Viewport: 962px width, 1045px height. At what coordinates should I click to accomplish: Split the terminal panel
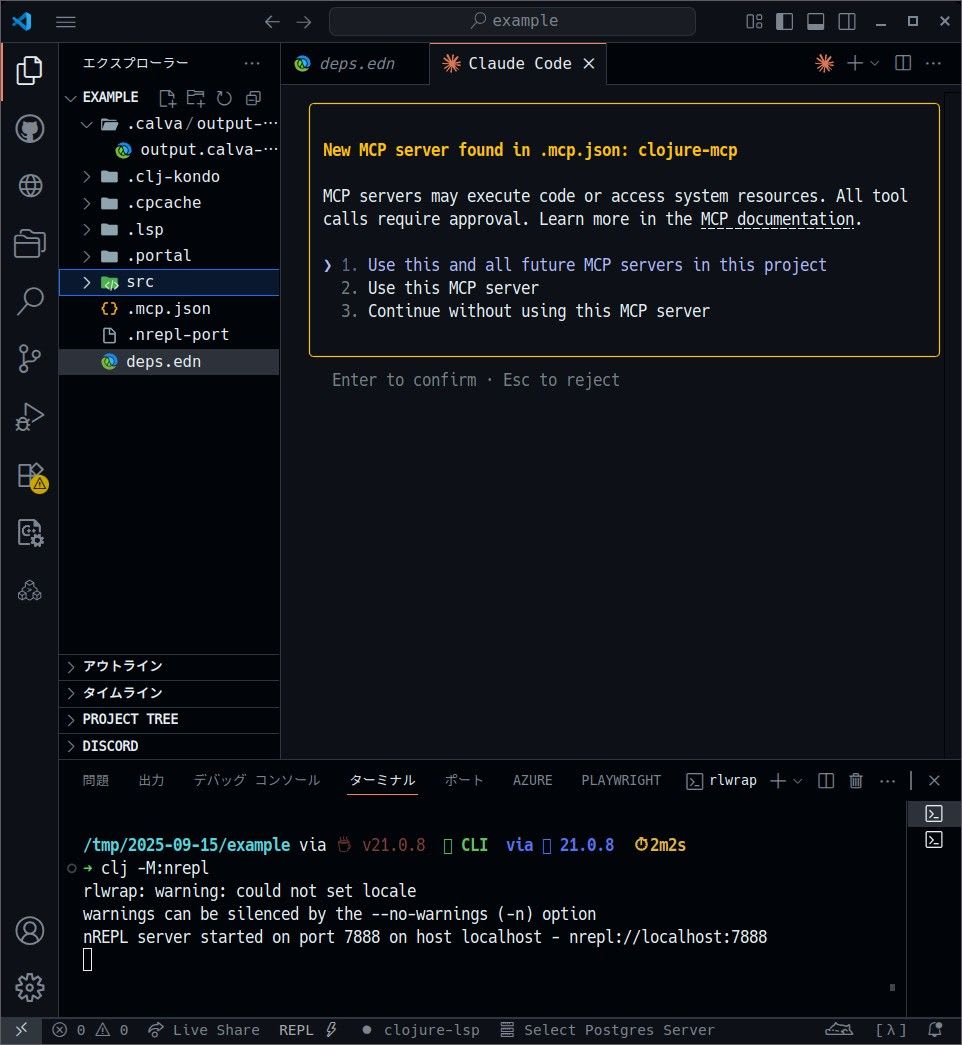click(826, 780)
